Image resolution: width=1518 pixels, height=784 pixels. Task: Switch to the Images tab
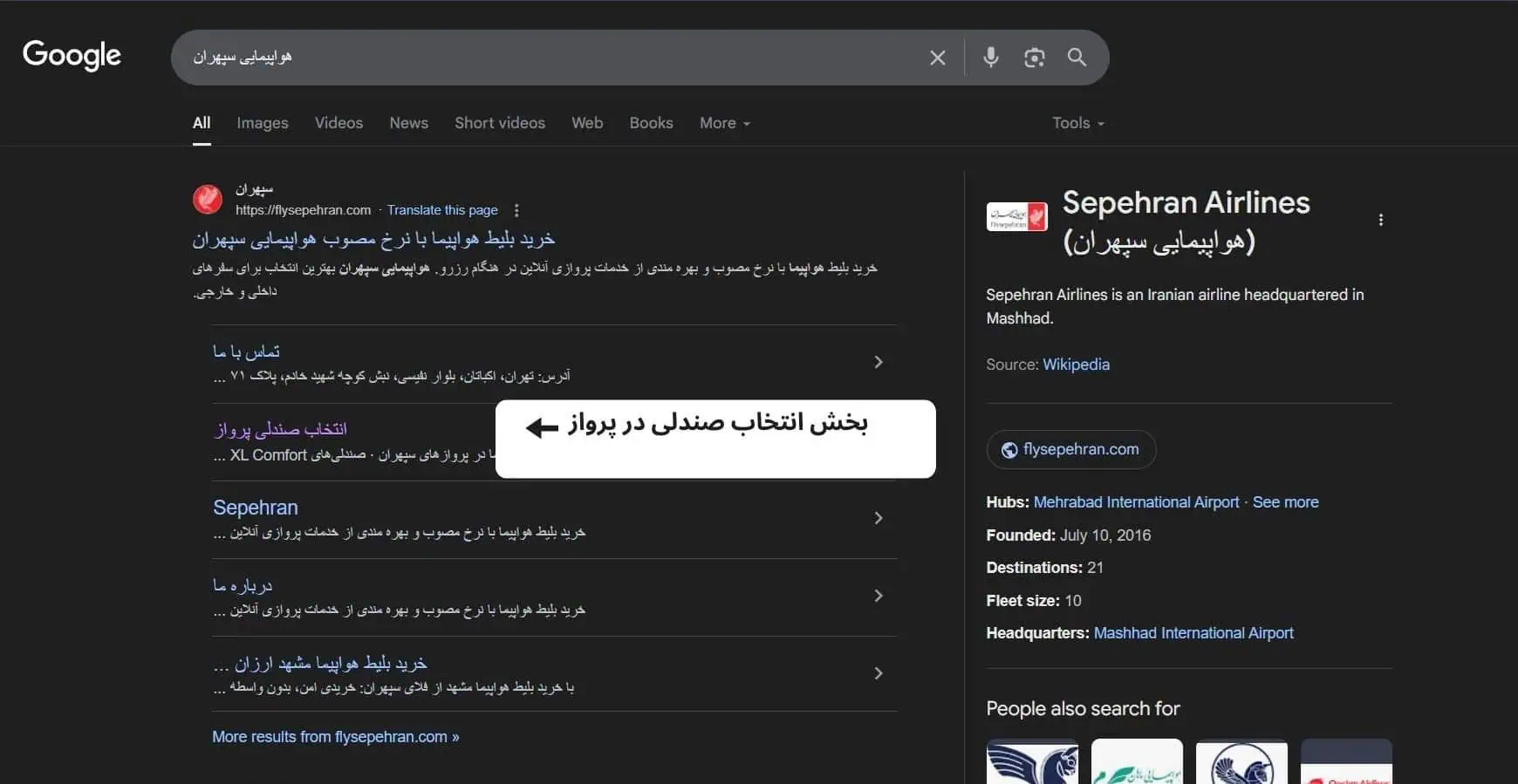[262, 123]
